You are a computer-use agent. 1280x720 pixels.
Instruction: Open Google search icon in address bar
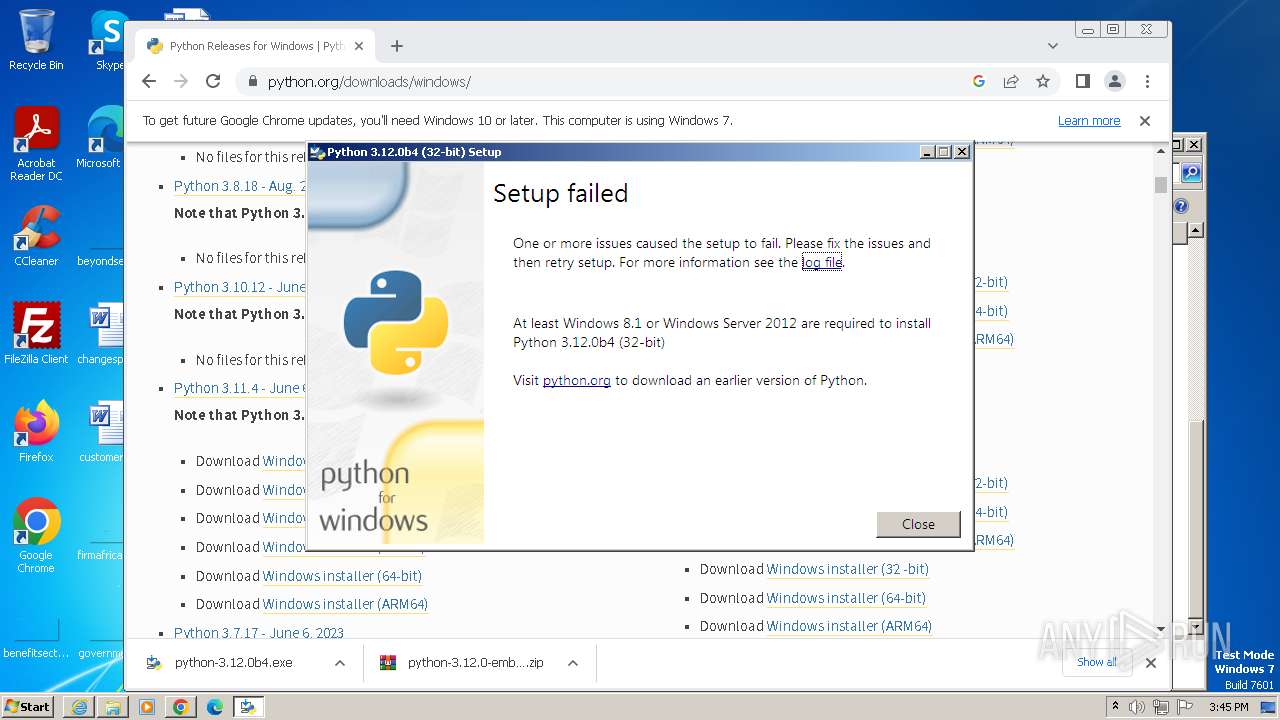(x=979, y=81)
